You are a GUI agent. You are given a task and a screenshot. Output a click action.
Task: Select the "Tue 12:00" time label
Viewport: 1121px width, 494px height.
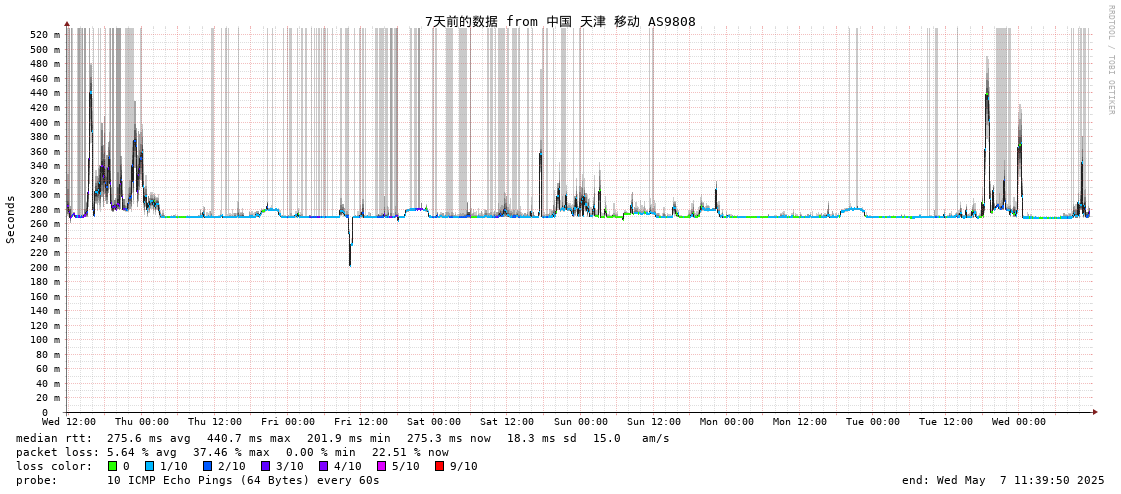[x=946, y=422]
